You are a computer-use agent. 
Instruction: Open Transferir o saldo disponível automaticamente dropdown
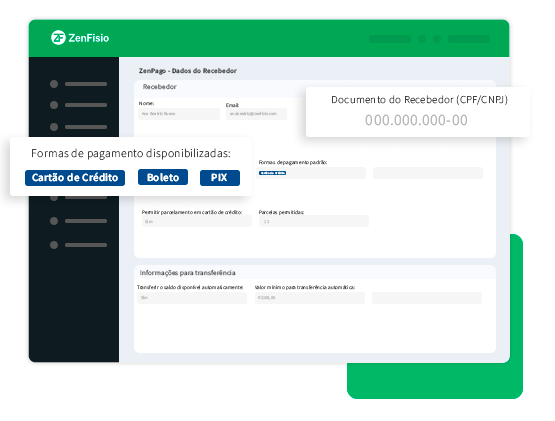click(192, 298)
